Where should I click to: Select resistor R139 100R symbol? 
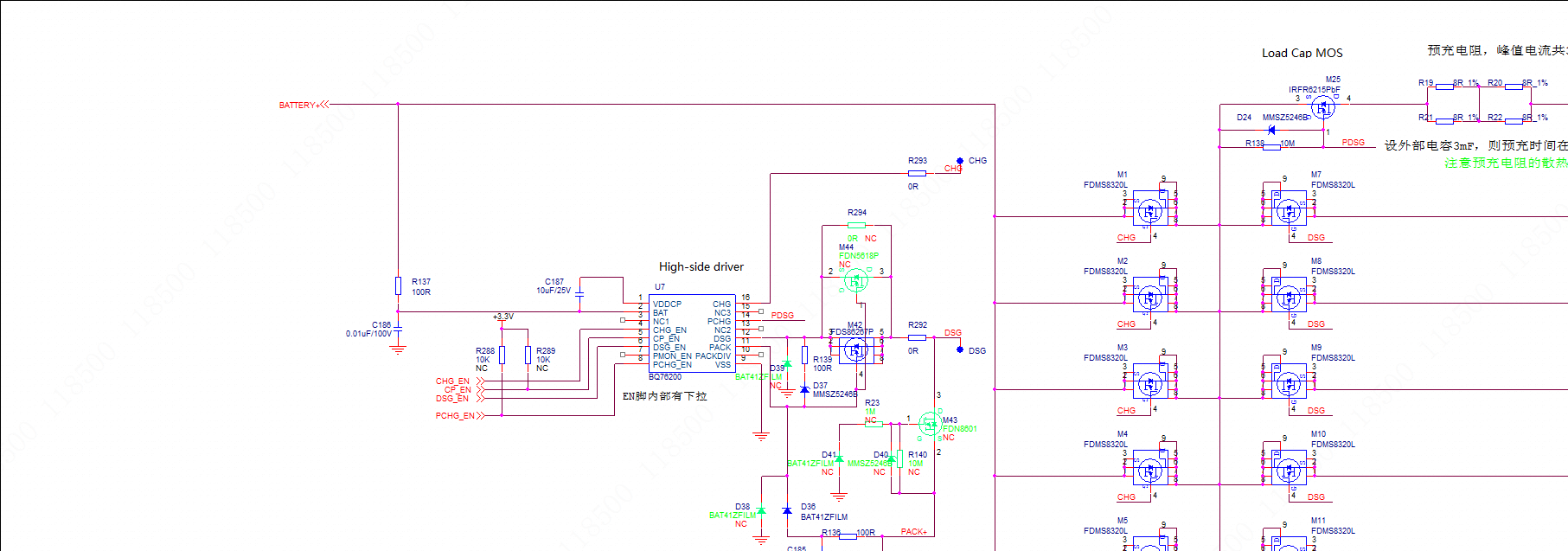coord(804,355)
